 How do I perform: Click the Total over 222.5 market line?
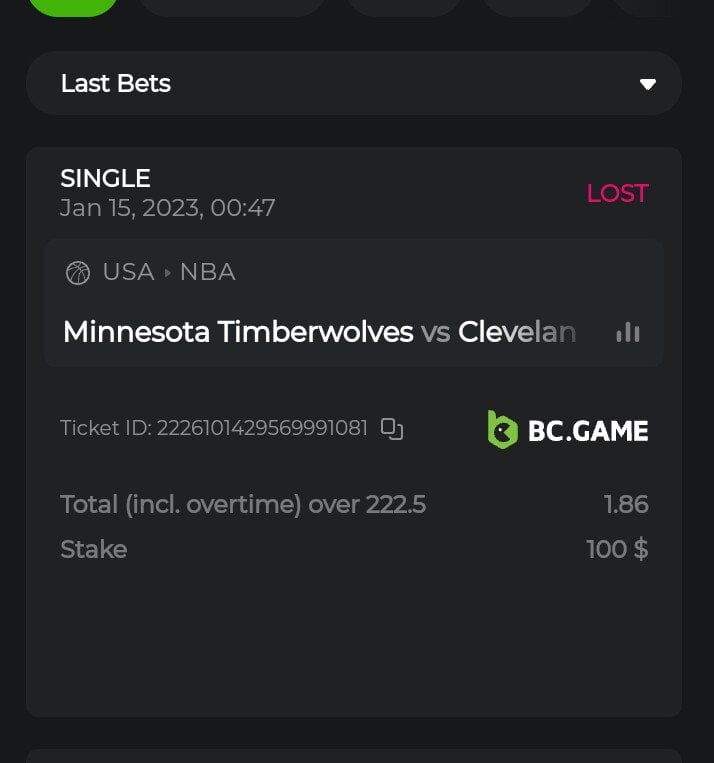(243, 505)
